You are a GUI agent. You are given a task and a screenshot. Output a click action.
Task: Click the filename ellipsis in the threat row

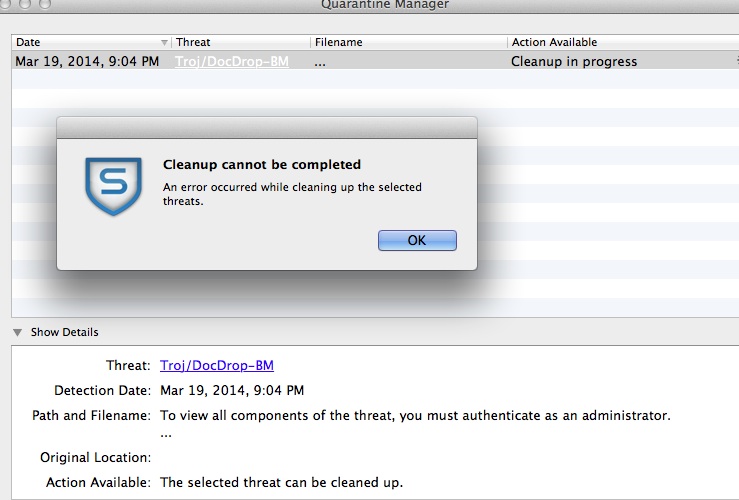pyautogui.click(x=320, y=63)
